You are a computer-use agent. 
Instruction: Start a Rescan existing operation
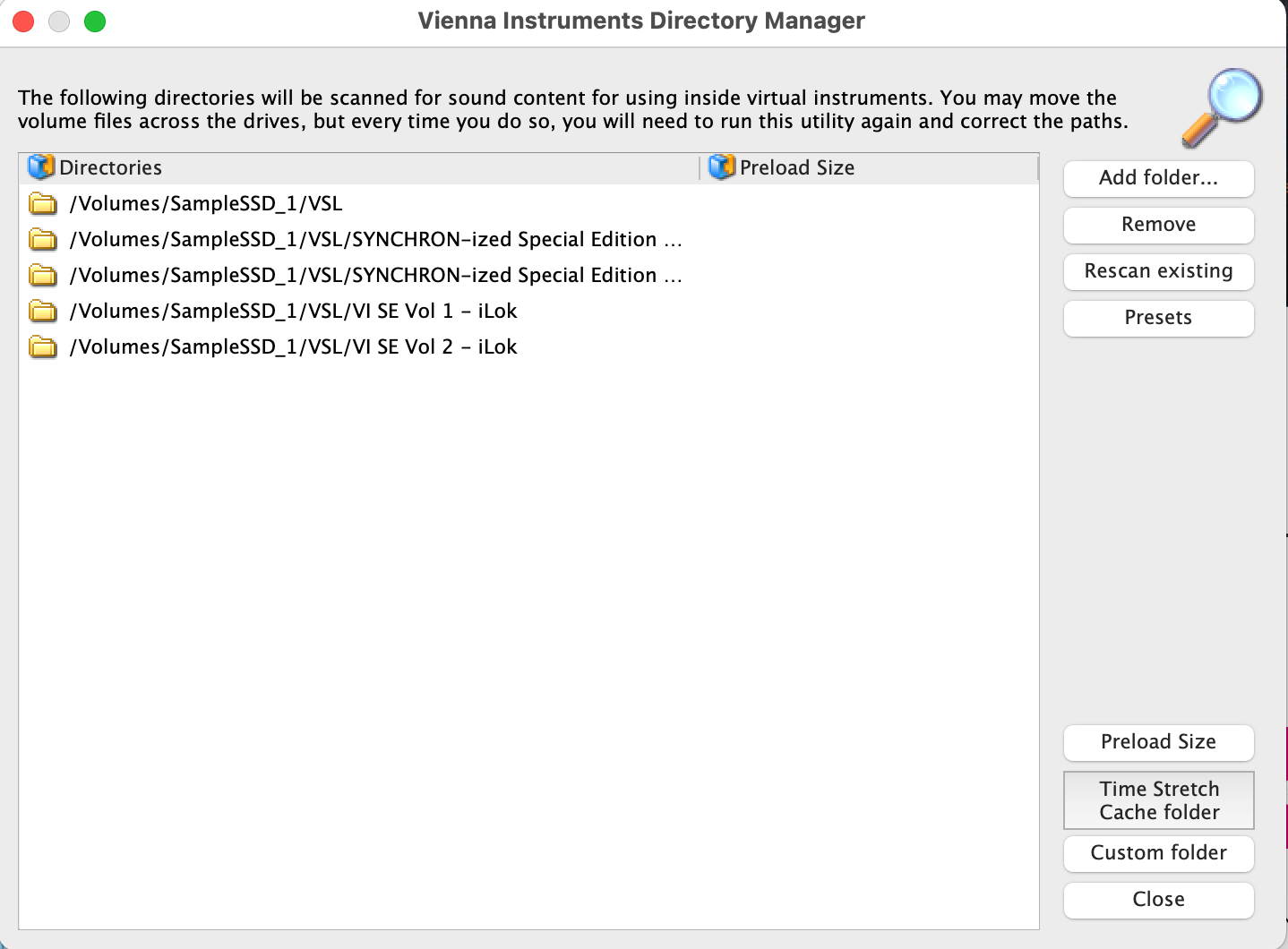1158,271
